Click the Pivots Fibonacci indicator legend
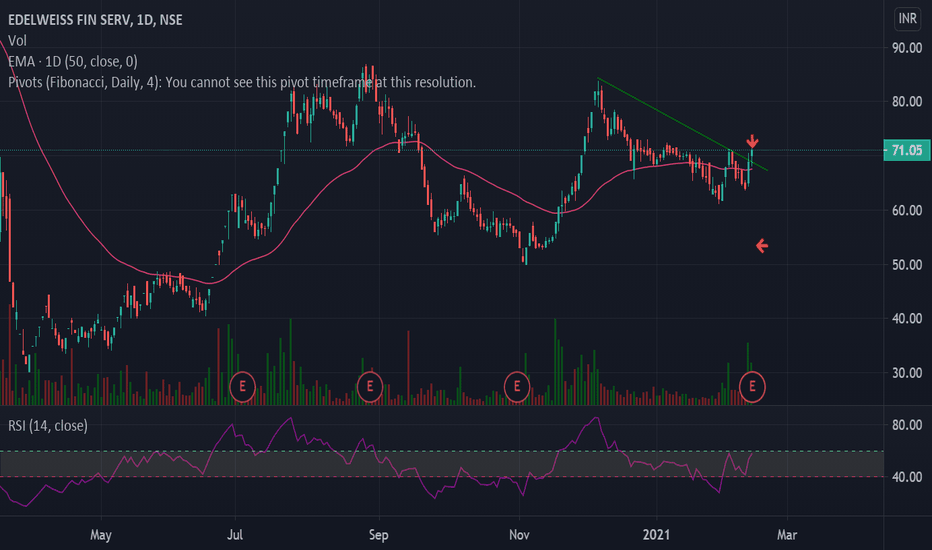This screenshot has height=550, width=932. click(x=242, y=82)
